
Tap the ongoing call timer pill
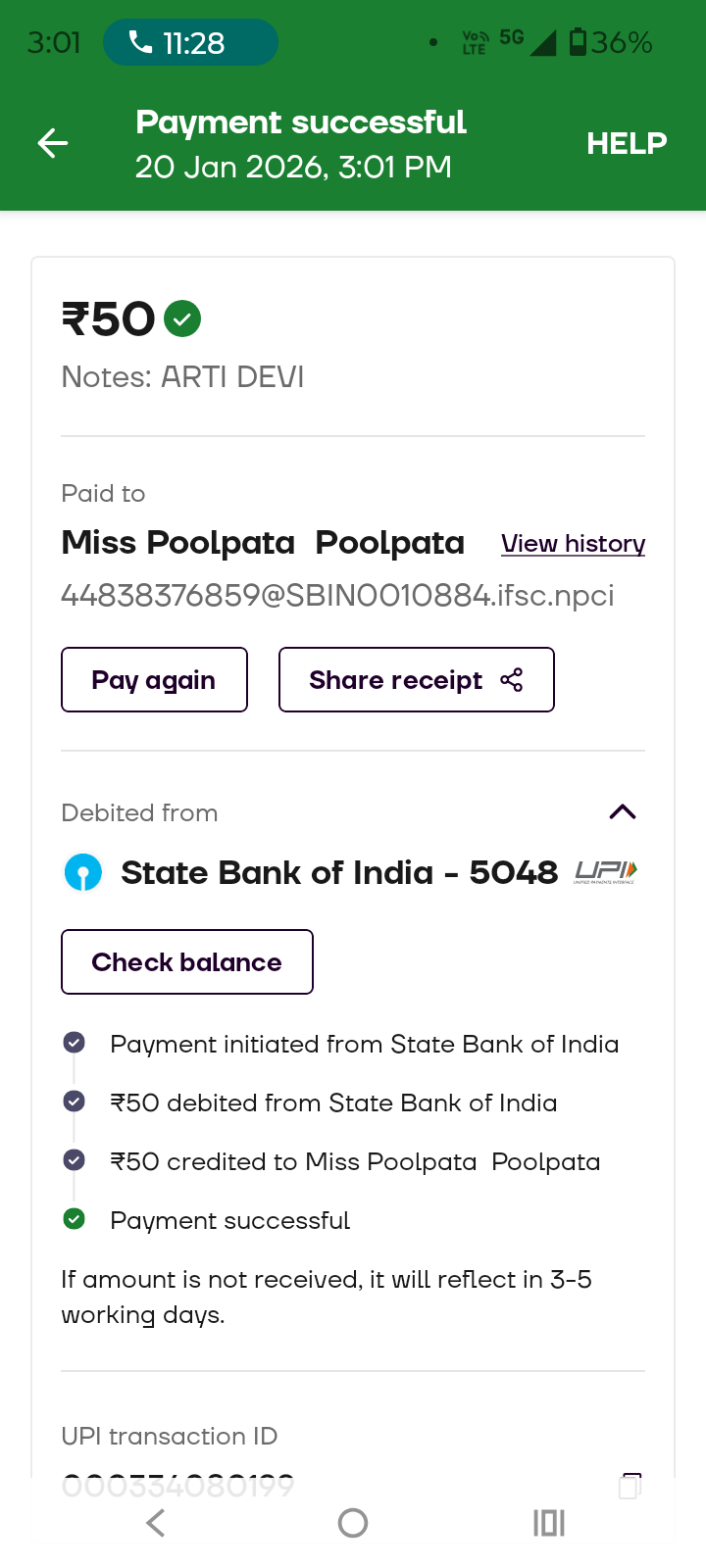(x=190, y=43)
